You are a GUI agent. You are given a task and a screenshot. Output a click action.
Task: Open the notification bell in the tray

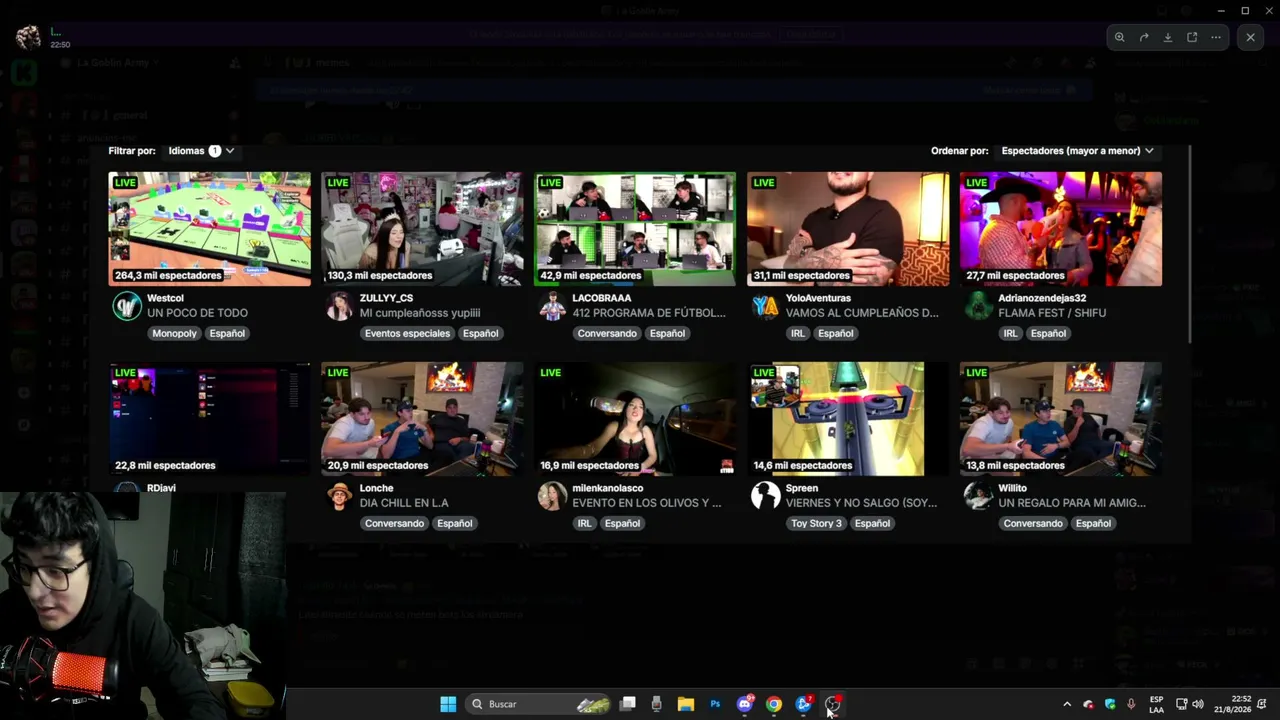[x=1262, y=704]
